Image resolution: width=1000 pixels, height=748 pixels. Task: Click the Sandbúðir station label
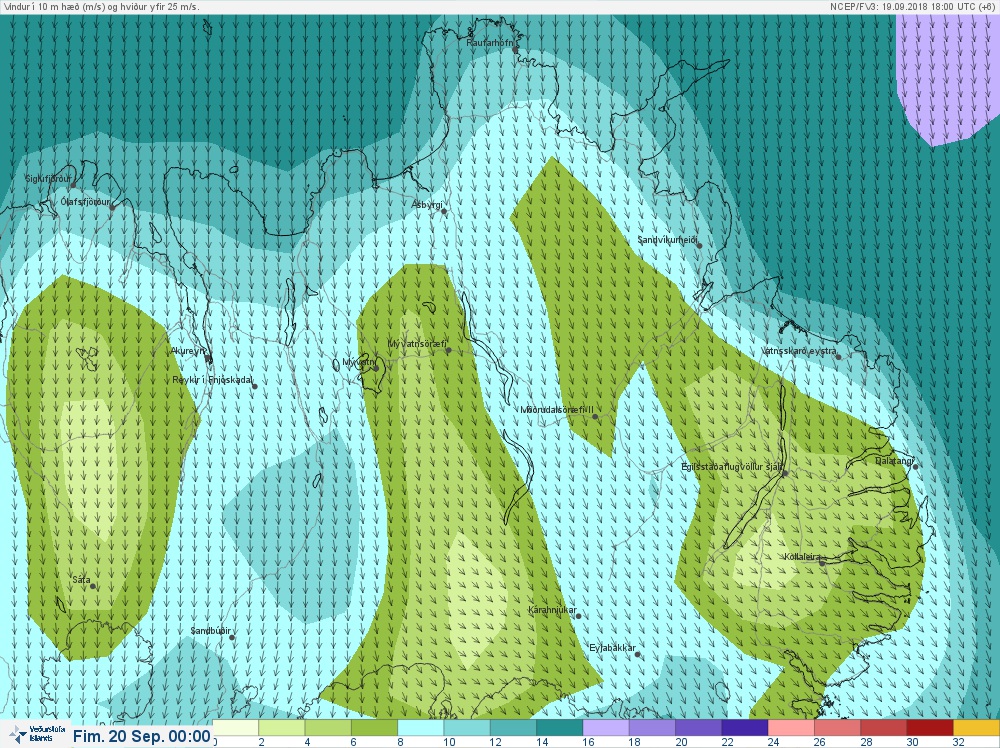tap(210, 631)
